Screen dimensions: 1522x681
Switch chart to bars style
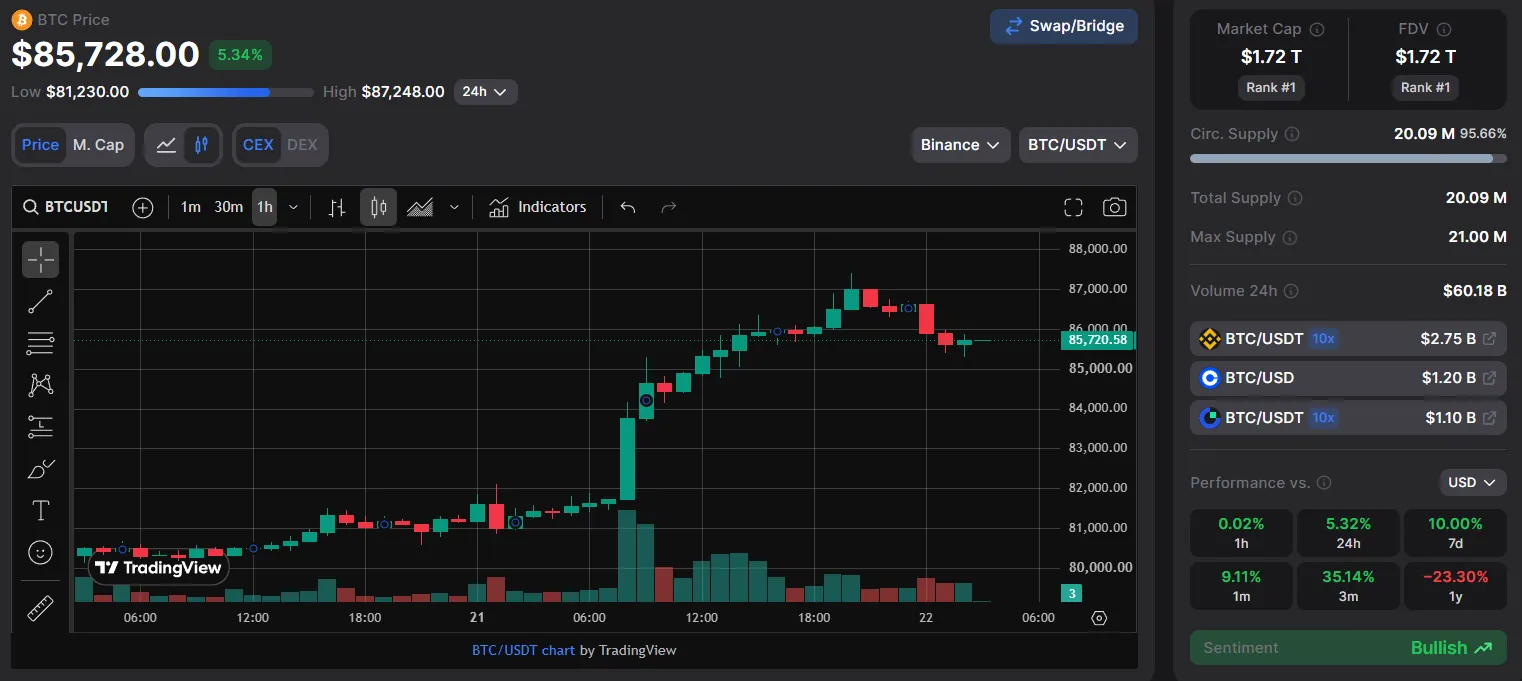coord(337,207)
